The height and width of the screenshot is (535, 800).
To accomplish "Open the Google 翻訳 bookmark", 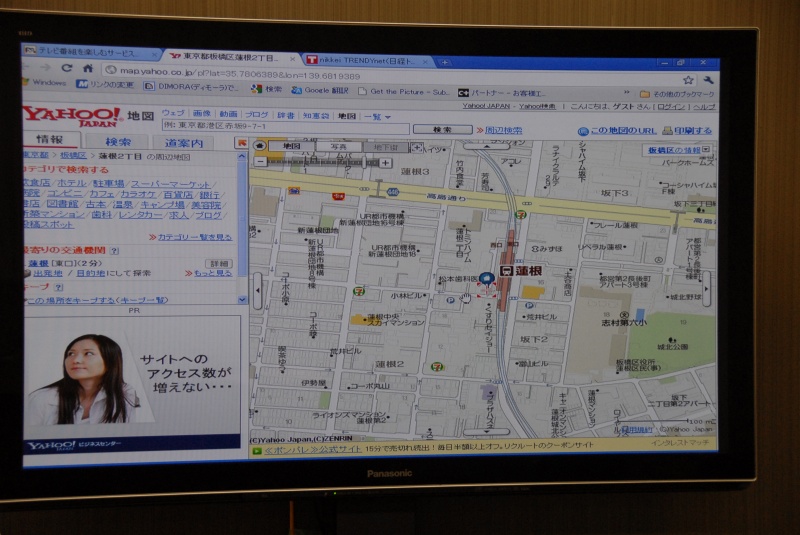I will 320,90.
